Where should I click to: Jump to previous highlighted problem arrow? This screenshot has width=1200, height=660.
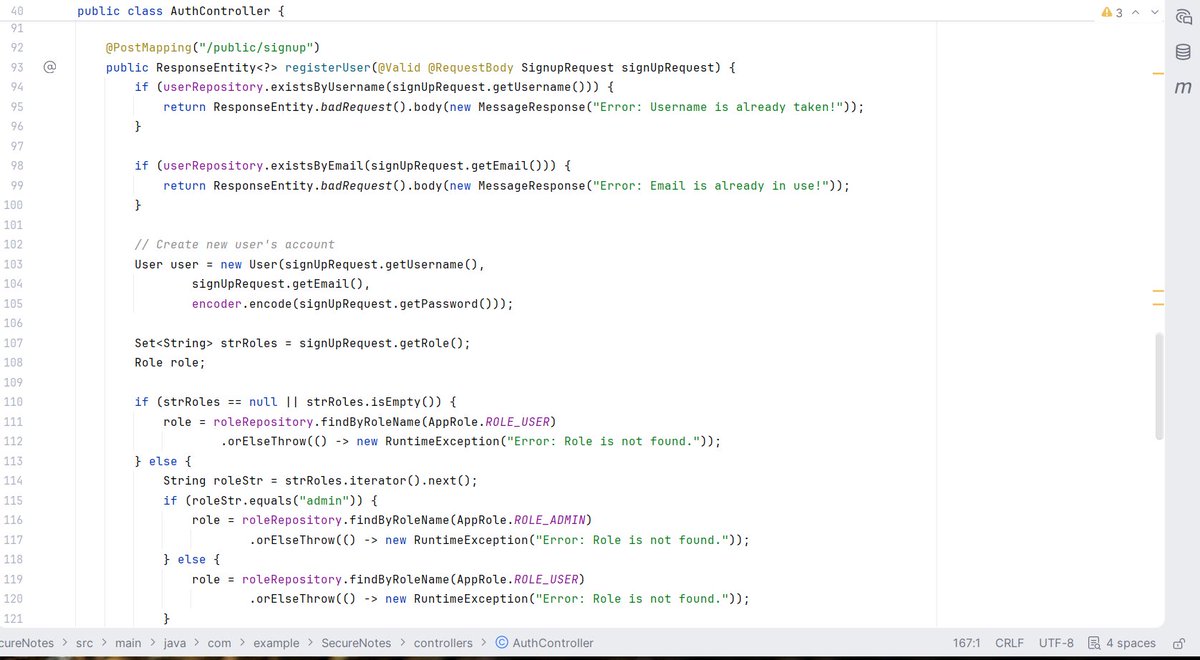coord(1135,13)
